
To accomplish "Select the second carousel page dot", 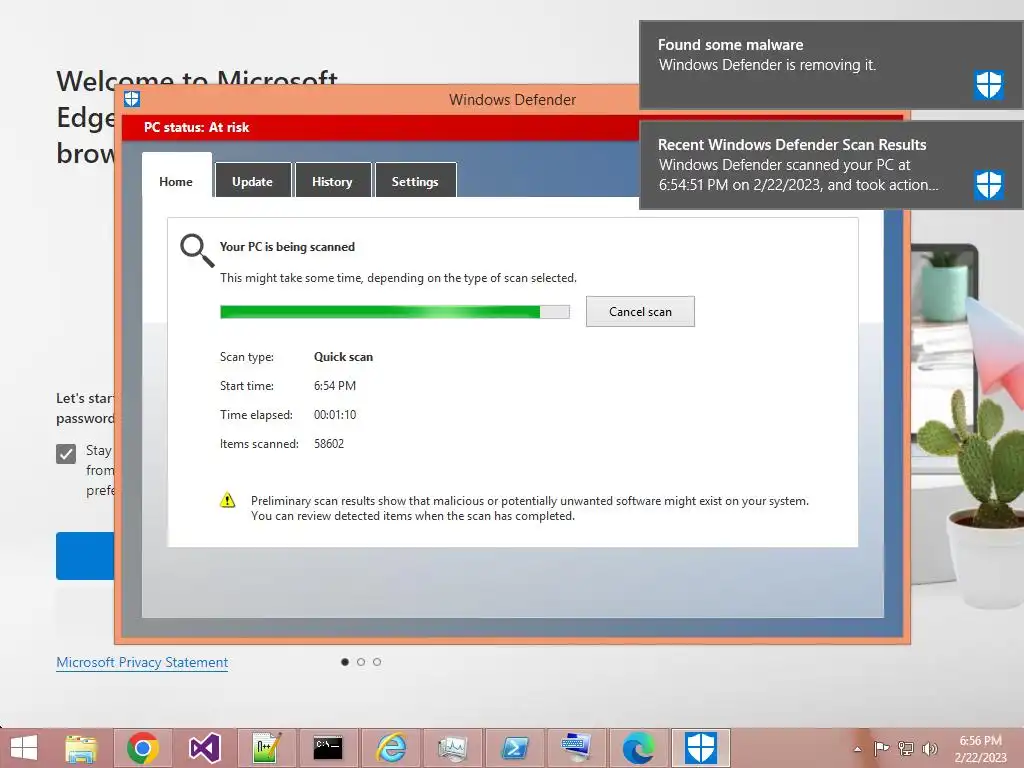I will point(361,662).
